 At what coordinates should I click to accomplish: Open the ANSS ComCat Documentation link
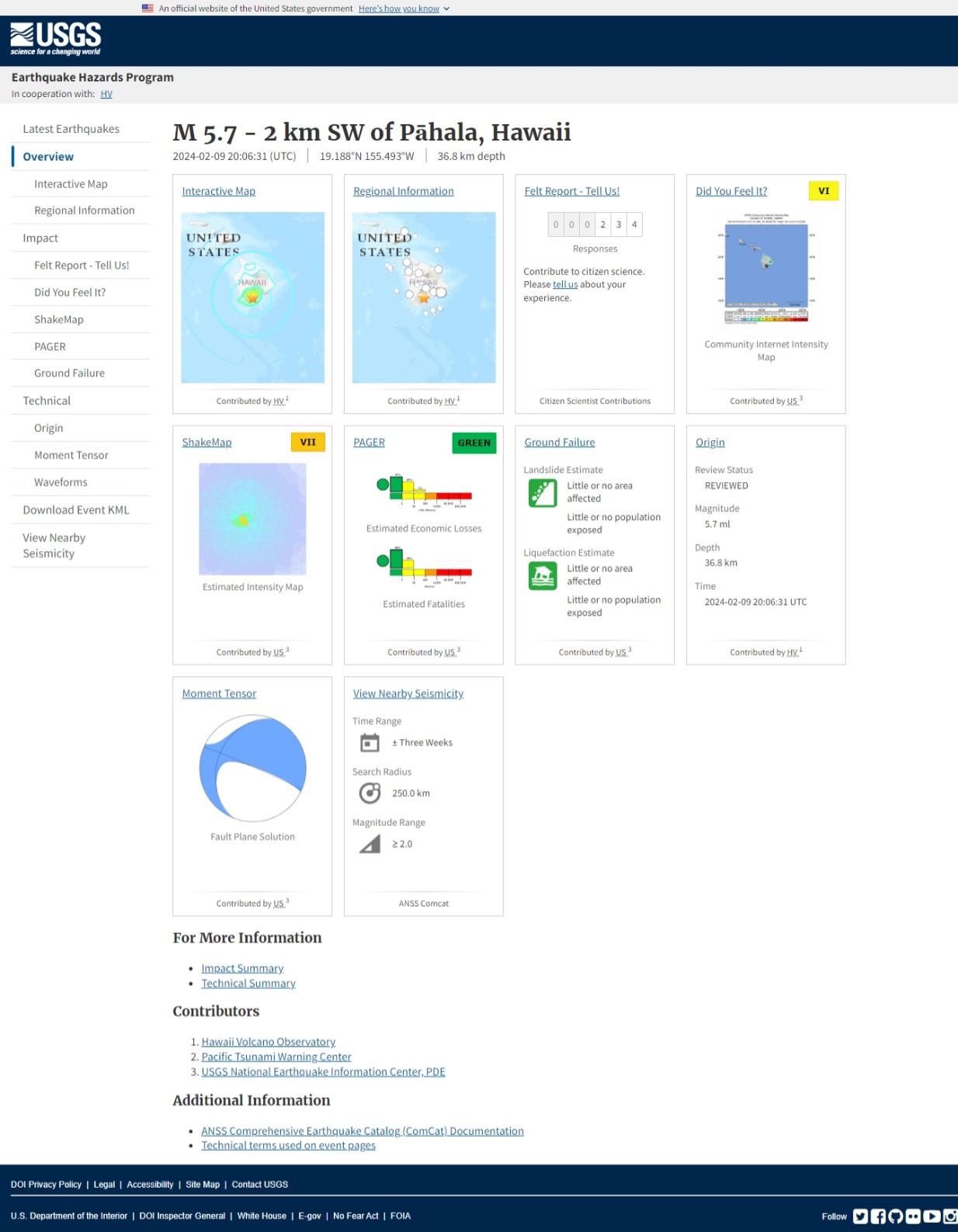pos(363,1131)
